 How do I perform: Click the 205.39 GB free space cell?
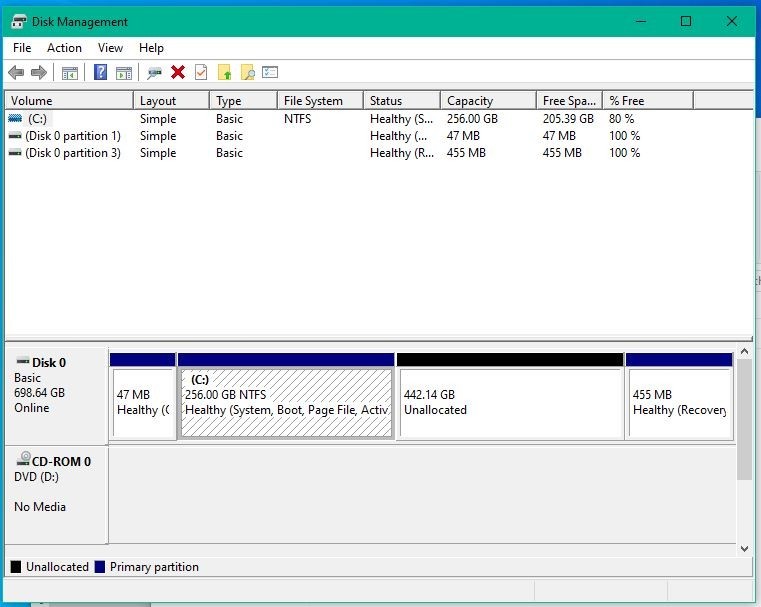pyautogui.click(x=568, y=119)
